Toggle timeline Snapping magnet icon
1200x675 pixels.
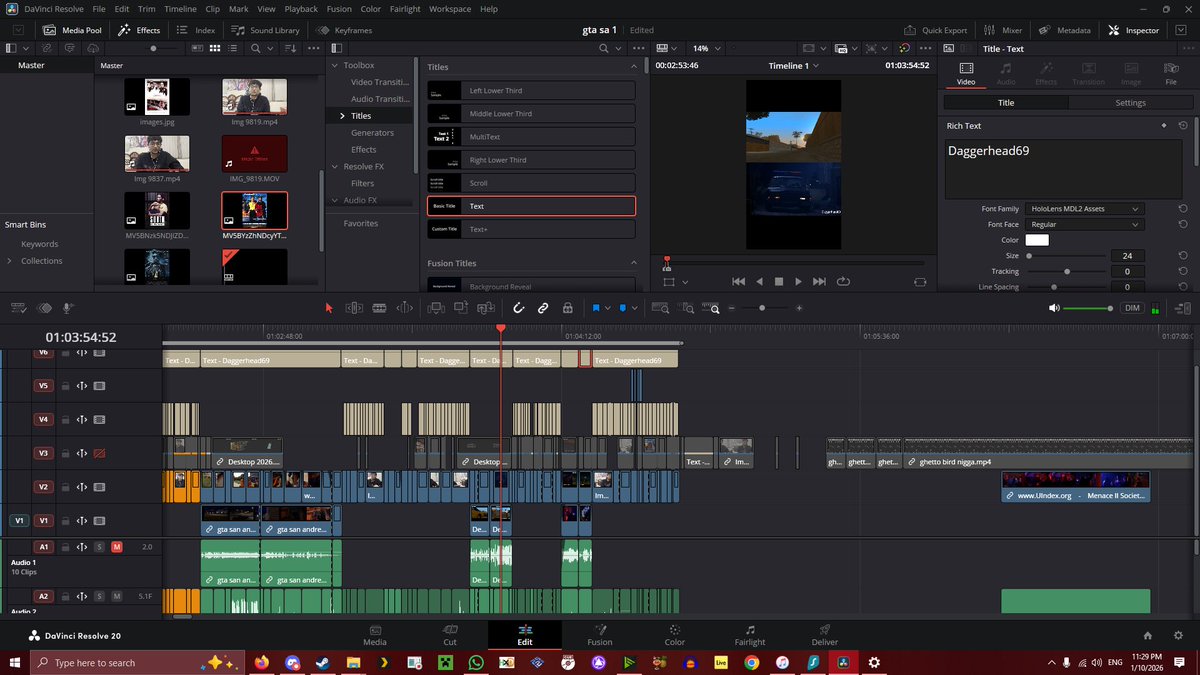tap(518, 308)
